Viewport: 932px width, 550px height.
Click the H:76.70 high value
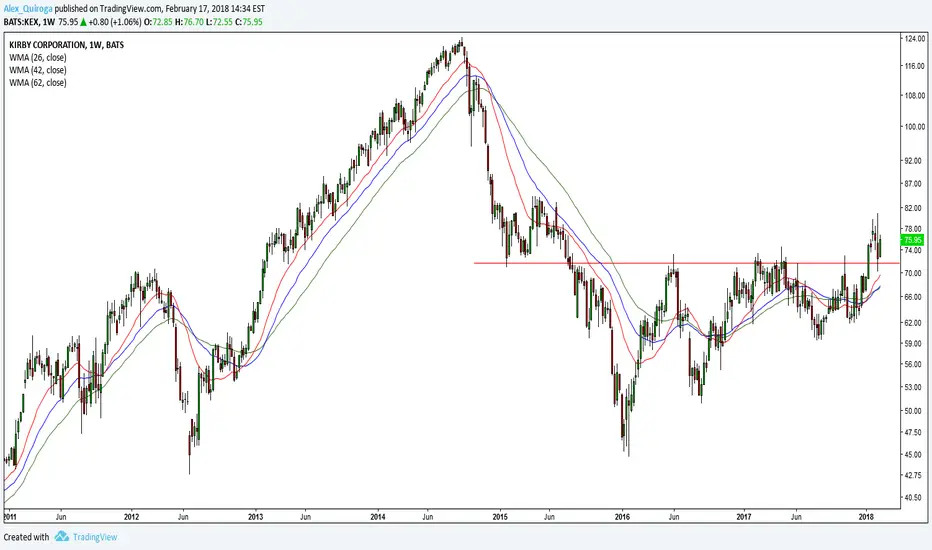tap(189, 22)
